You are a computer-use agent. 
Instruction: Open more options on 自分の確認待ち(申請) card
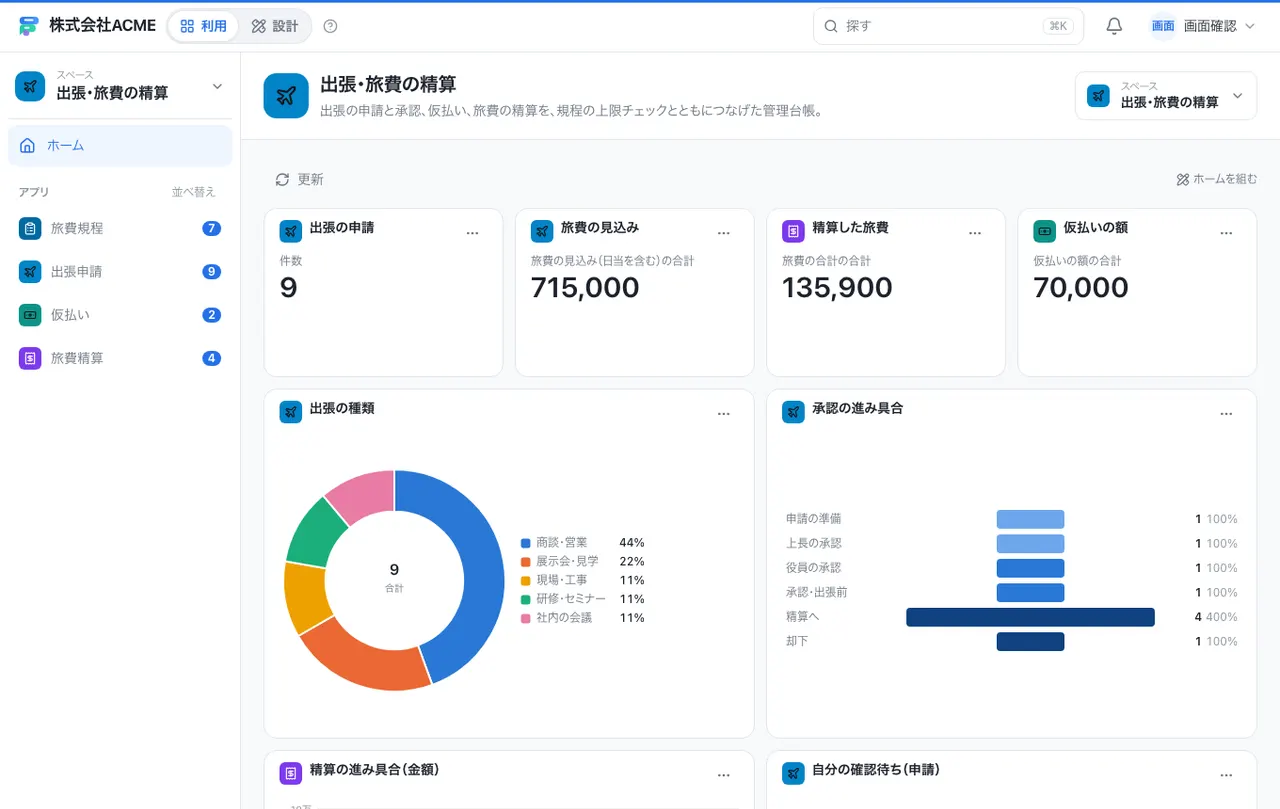point(1226,775)
